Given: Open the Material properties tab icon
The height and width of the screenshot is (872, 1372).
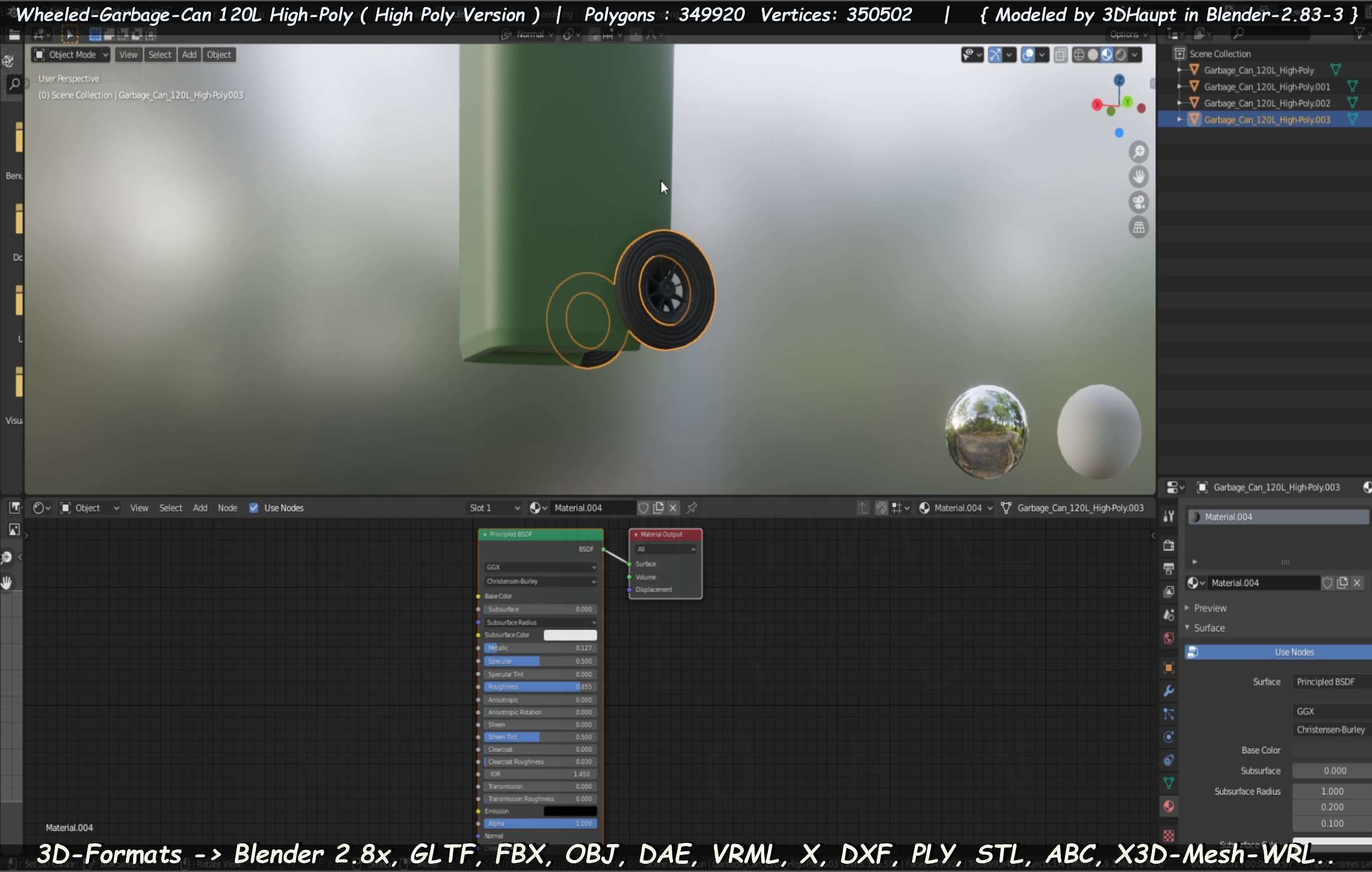Looking at the screenshot, I should (1168, 807).
